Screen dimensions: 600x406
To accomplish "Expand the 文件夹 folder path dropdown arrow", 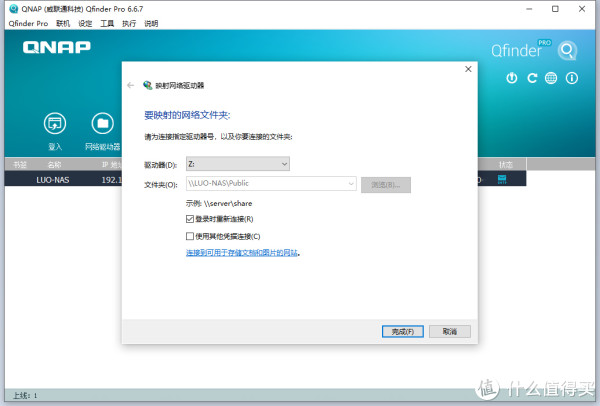I will (x=350, y=184).
